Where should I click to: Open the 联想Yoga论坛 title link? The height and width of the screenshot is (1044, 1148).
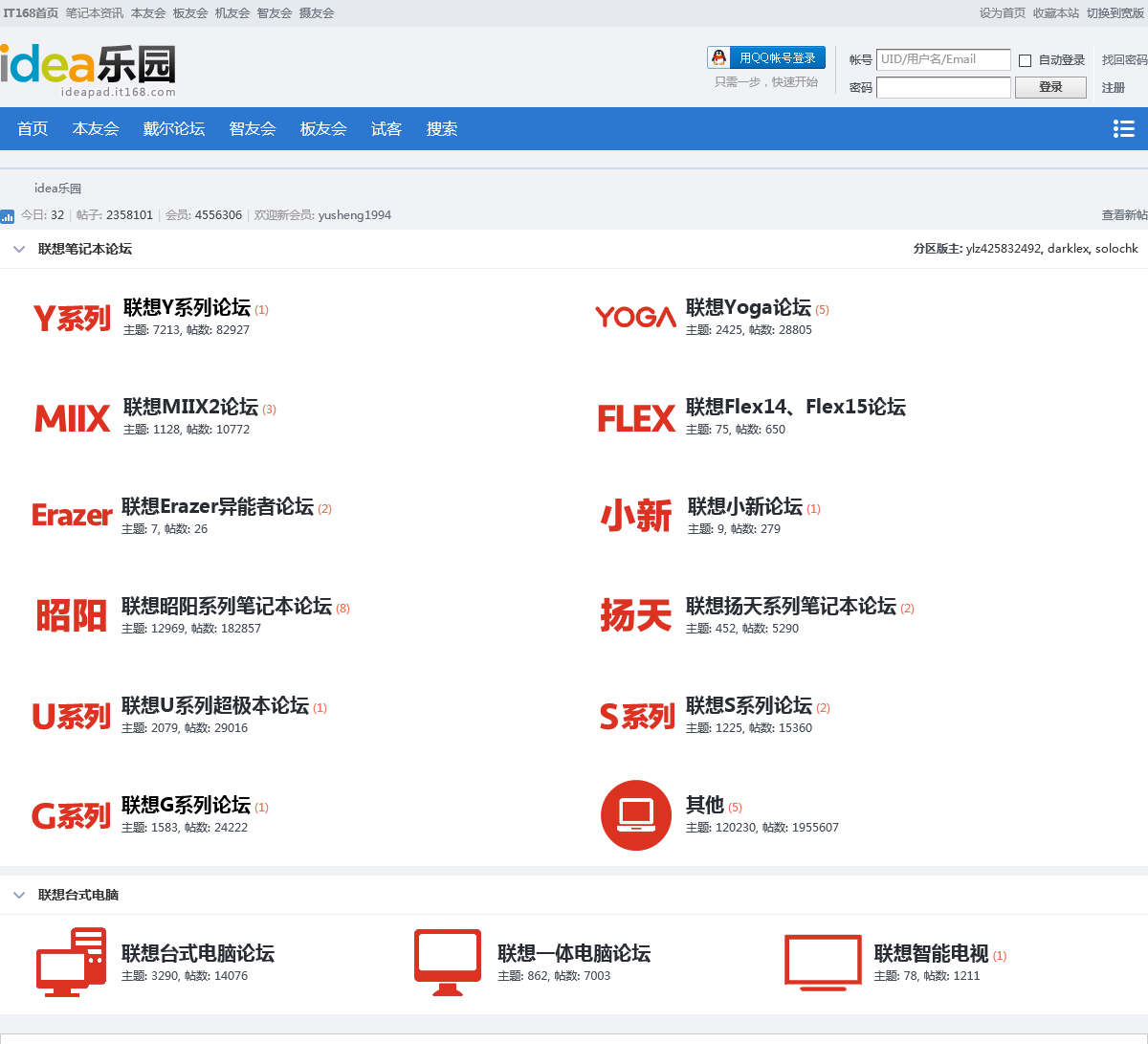click(748, 307)
